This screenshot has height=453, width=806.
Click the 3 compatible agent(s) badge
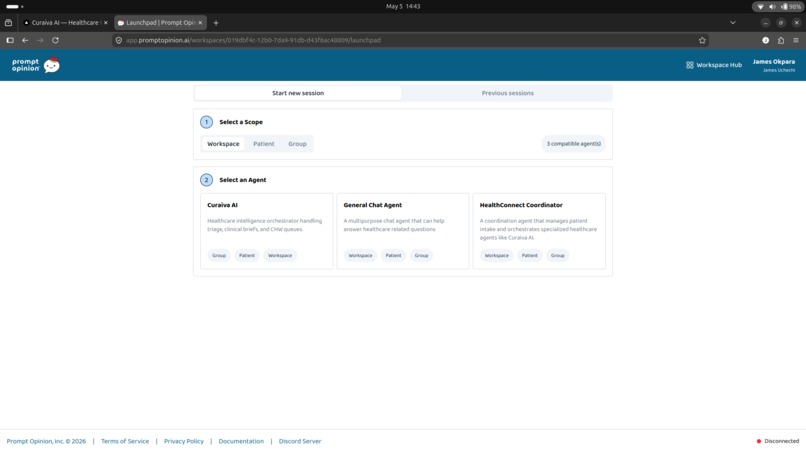(x=574, y=144)
